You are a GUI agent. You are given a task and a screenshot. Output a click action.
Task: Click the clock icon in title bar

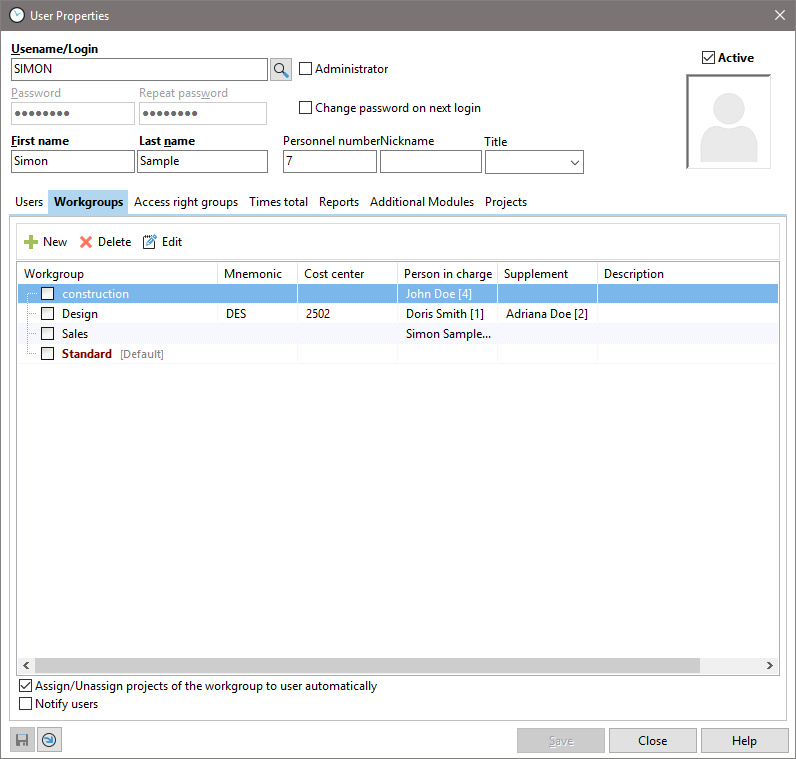click(16, 15)
